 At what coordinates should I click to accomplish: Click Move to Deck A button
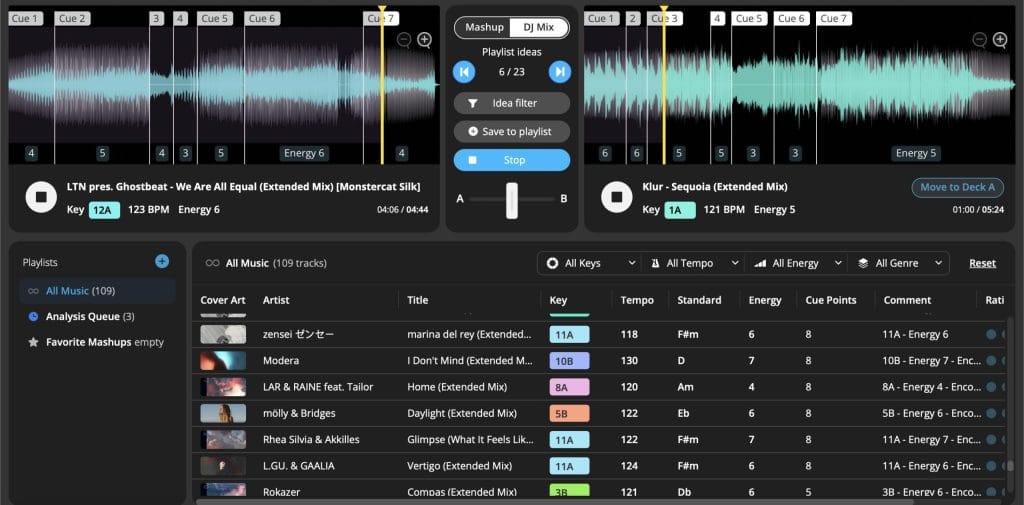coord(957,187)
